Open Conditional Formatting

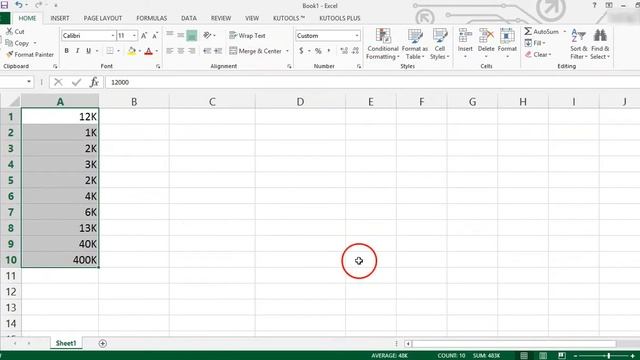382,44
